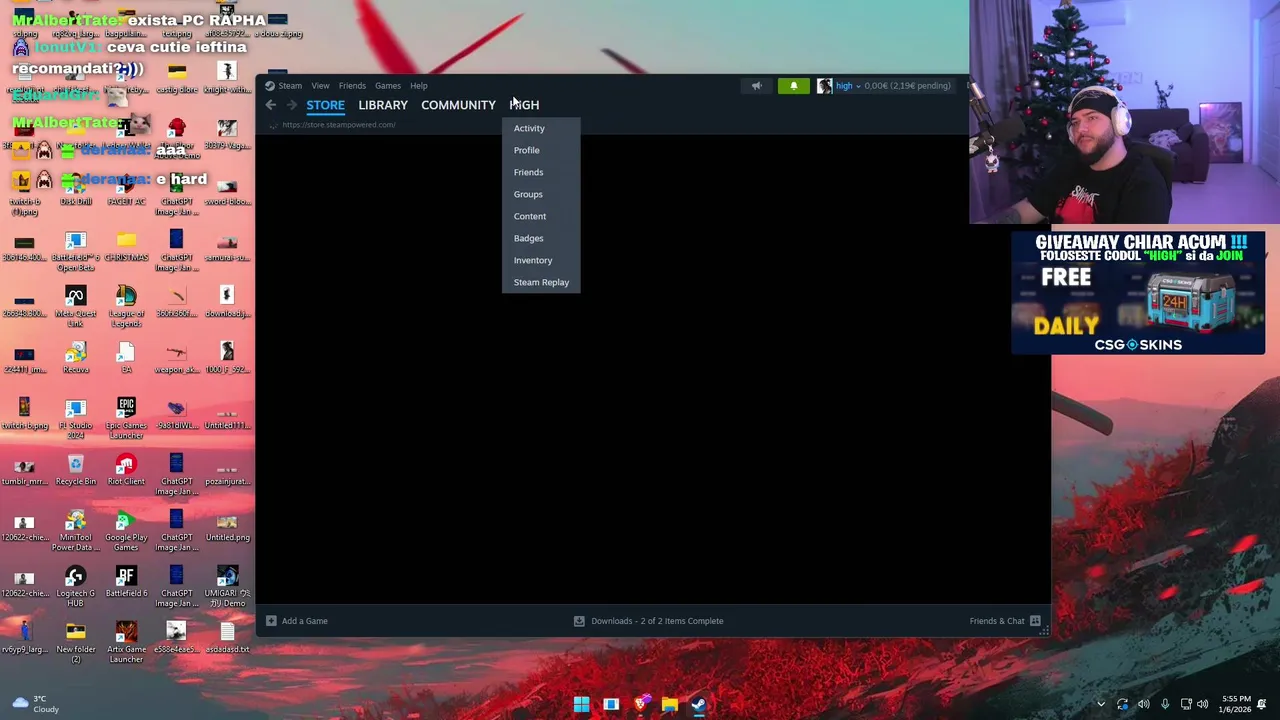Open the UMIGARI Demo shortcut
The height and width of the screenshot is (720, 1280).
tap(227, 587)
